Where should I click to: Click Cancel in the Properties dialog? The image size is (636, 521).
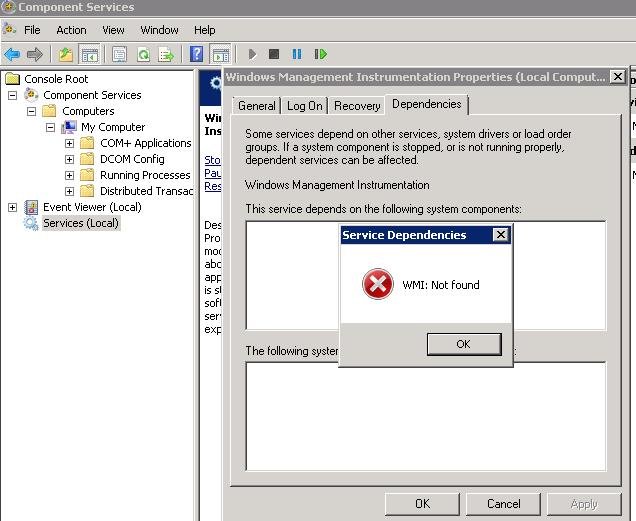pos(503,504)
